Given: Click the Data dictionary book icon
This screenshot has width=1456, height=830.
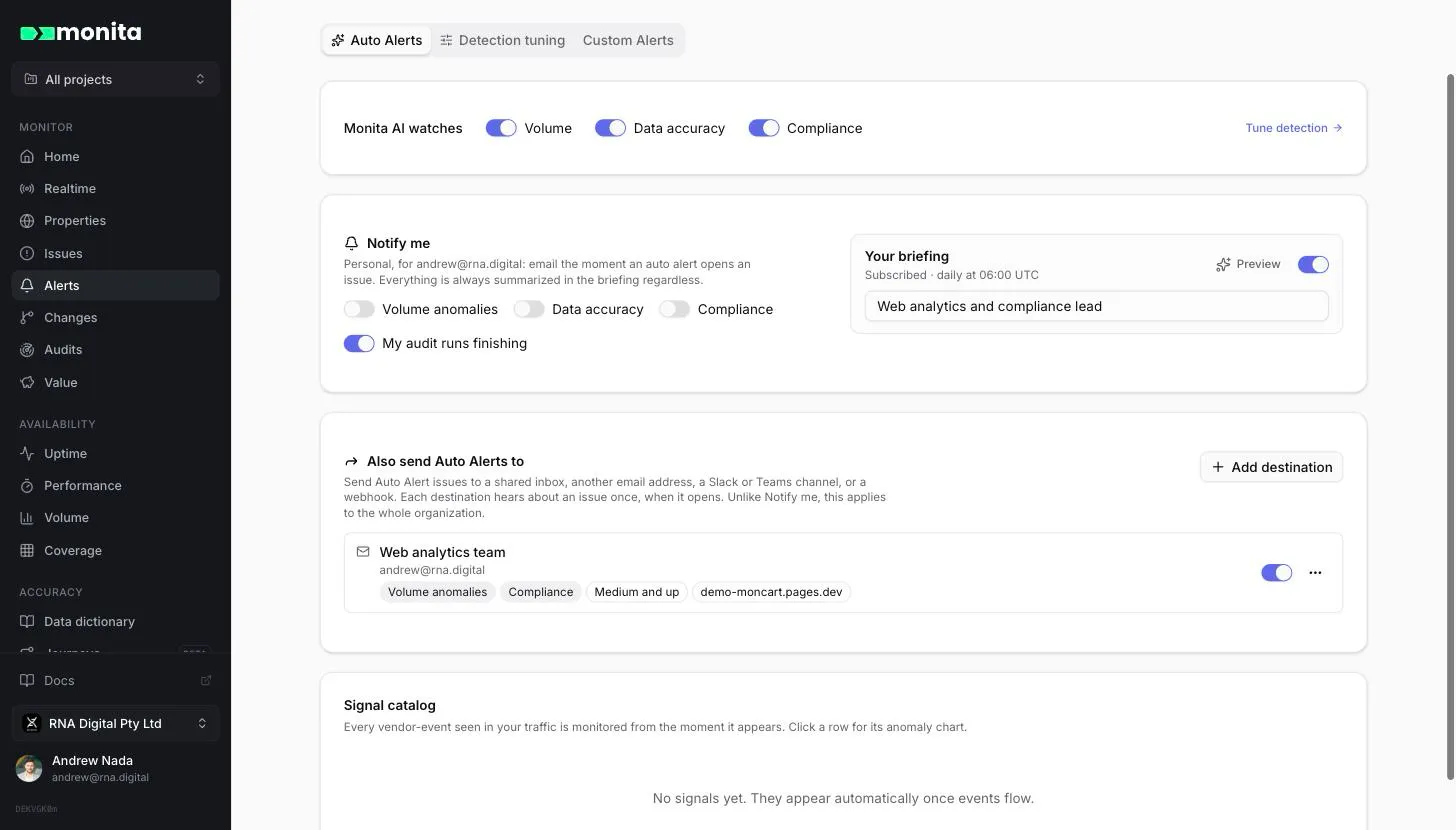Looking at the screenshot, I should pos(27,622).
